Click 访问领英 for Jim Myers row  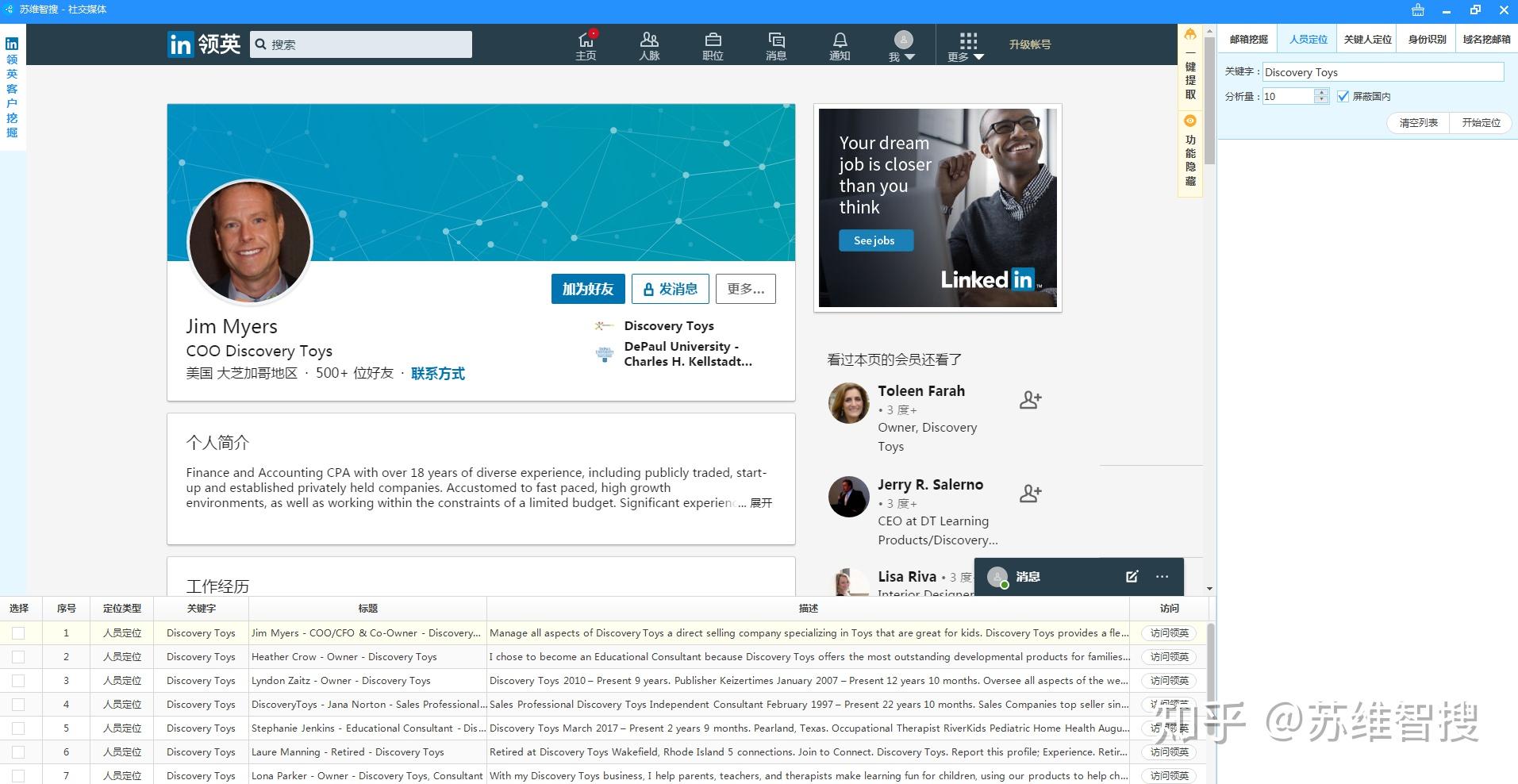[1169, 633]
